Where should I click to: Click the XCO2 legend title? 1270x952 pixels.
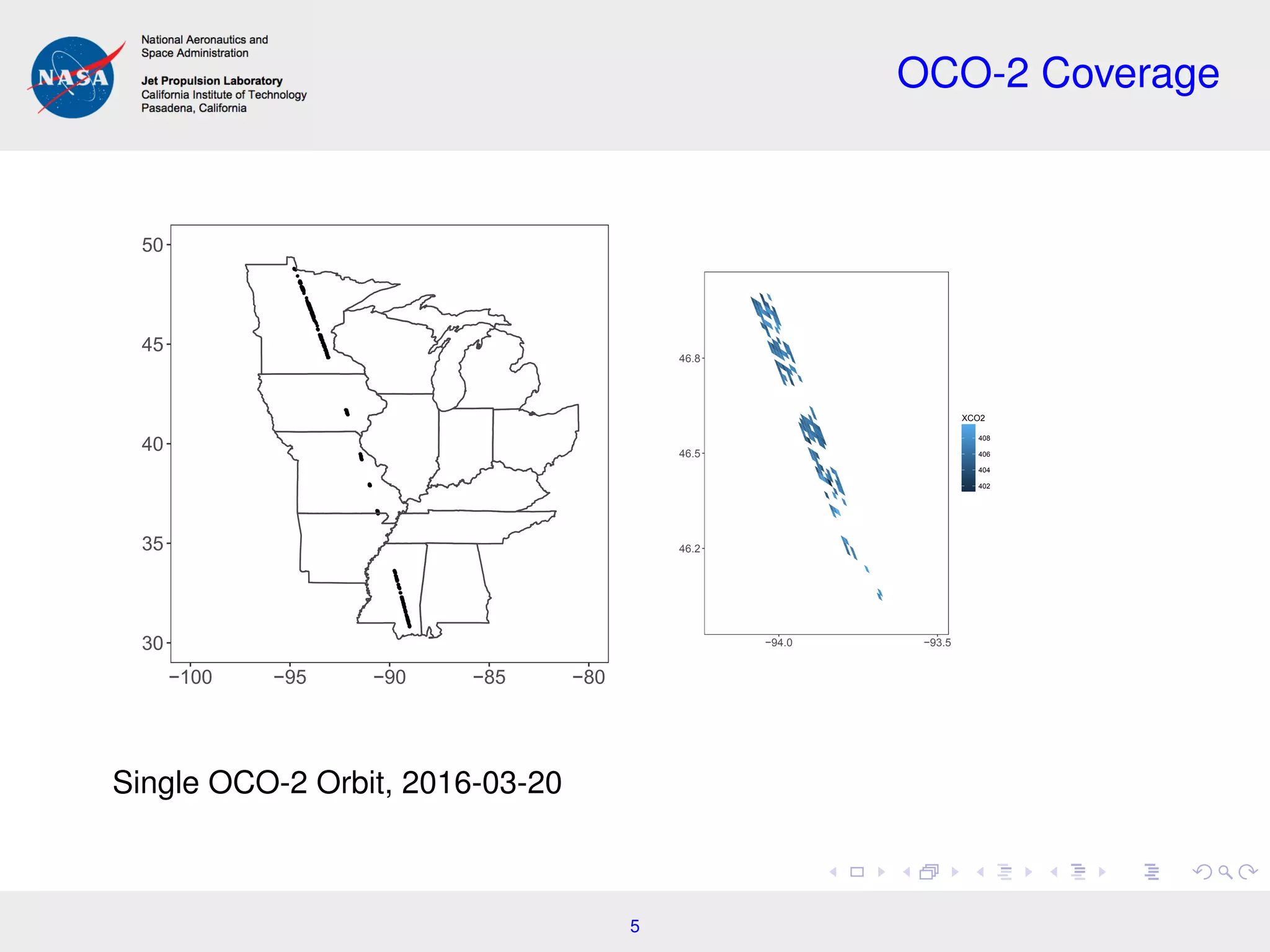click(973, 418)
